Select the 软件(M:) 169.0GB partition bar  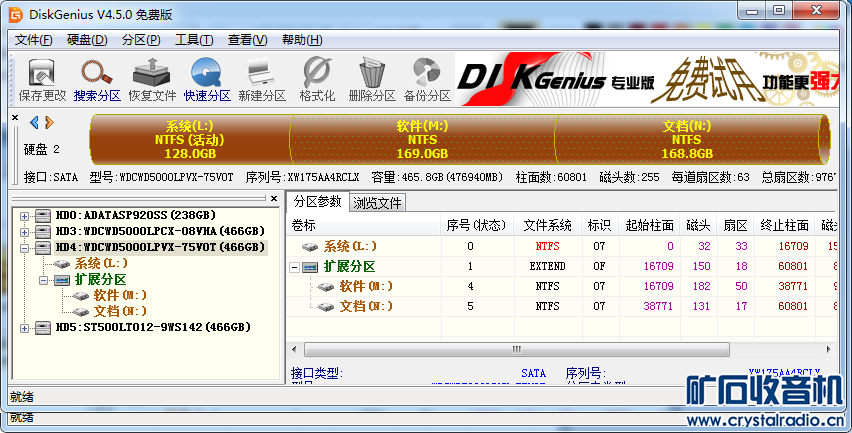pos(422,140)
